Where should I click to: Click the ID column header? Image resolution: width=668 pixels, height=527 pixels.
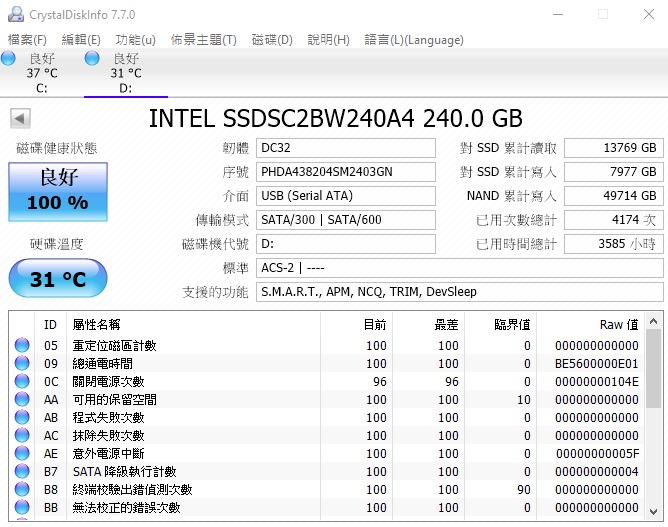(50, 325)
